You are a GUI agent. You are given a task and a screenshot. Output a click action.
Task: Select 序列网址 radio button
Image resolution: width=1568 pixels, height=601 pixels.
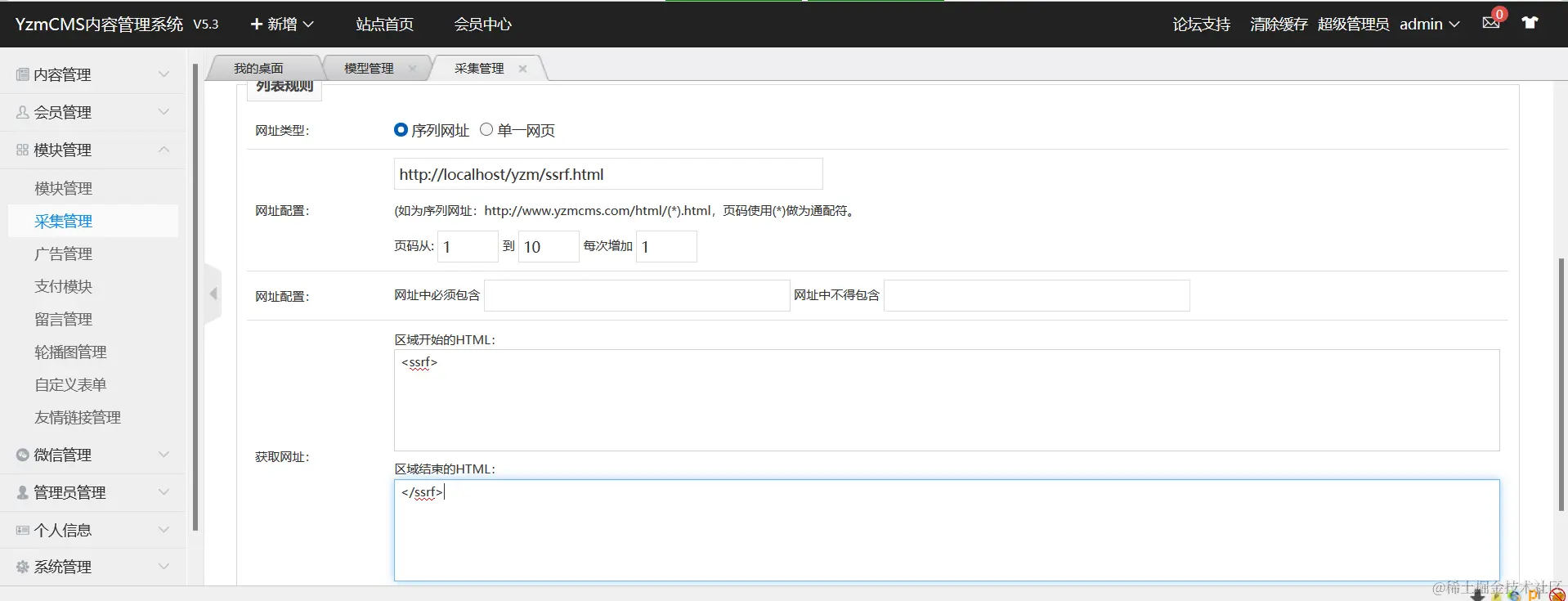(401, 129)
